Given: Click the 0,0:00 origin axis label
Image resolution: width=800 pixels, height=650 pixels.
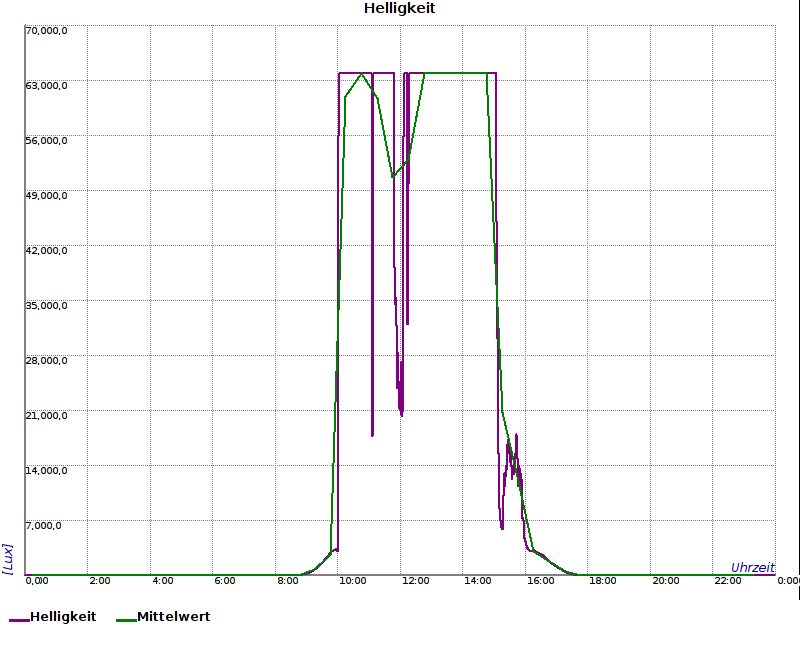Looking at the screenshot, I should [37, 581].
